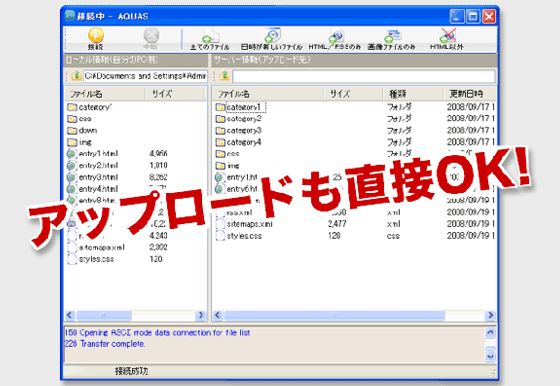
Task: Click server pane horizontal scrollbar thumb
Action: pos(335,315)
